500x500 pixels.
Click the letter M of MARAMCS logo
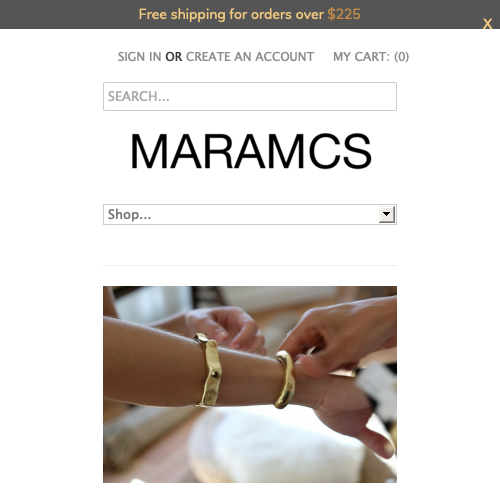[x=149, y=151]
